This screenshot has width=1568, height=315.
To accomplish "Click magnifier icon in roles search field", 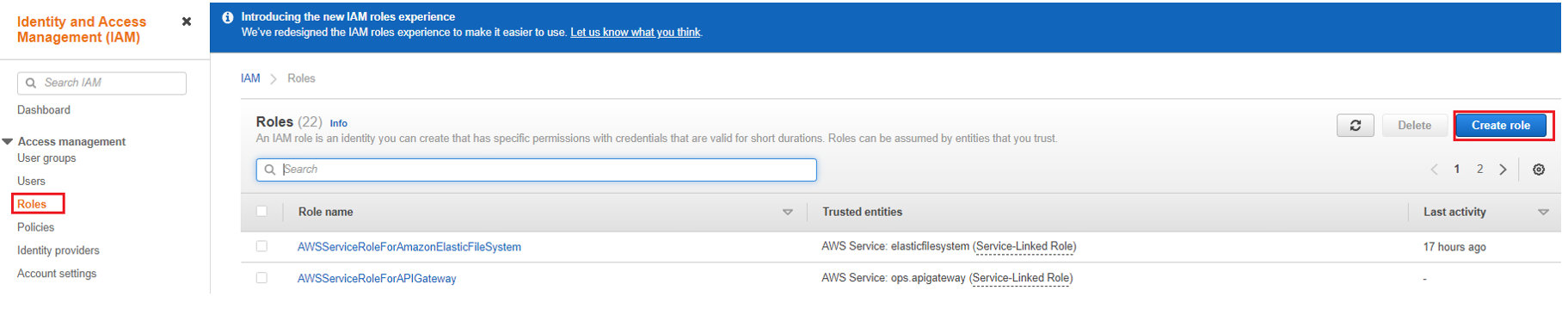I will 269,170.
